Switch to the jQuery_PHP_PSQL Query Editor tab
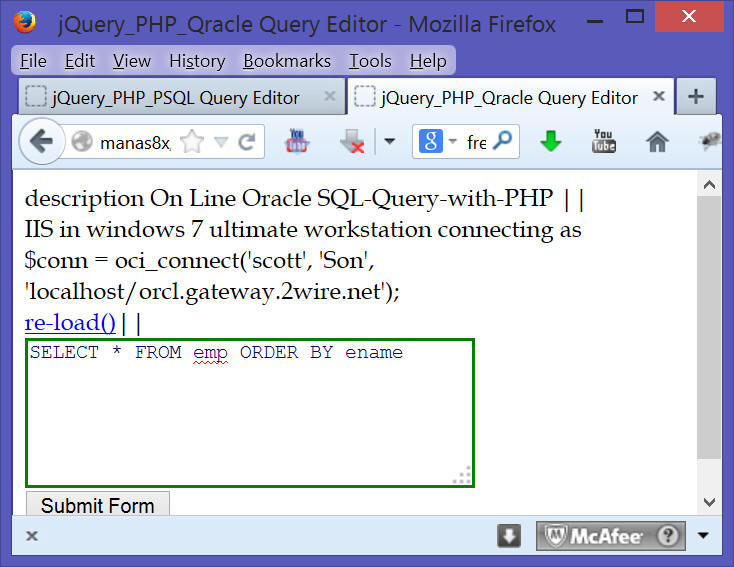 [175, 97]
